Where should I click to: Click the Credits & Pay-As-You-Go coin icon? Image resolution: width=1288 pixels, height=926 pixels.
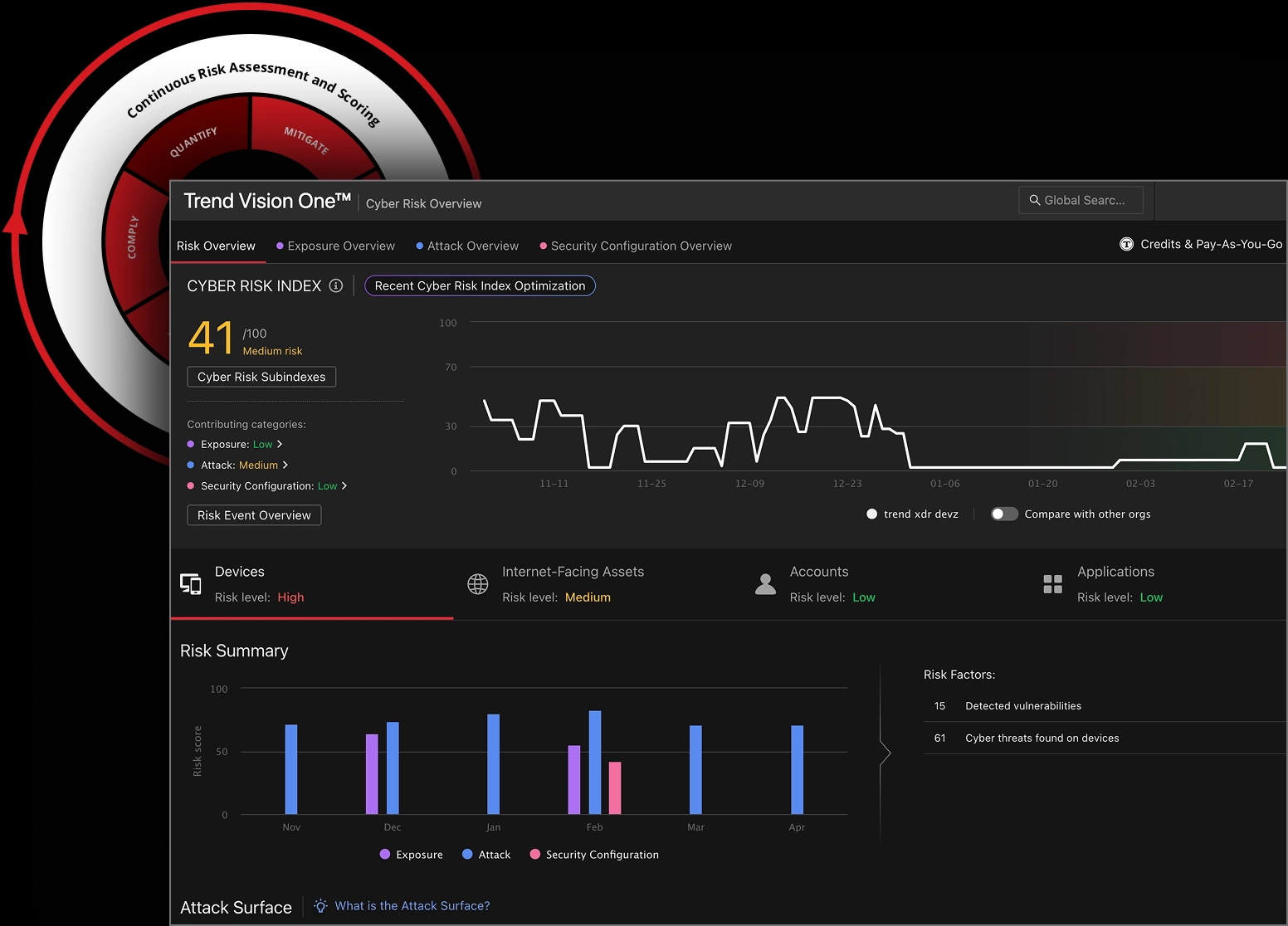coord(1126,244)
